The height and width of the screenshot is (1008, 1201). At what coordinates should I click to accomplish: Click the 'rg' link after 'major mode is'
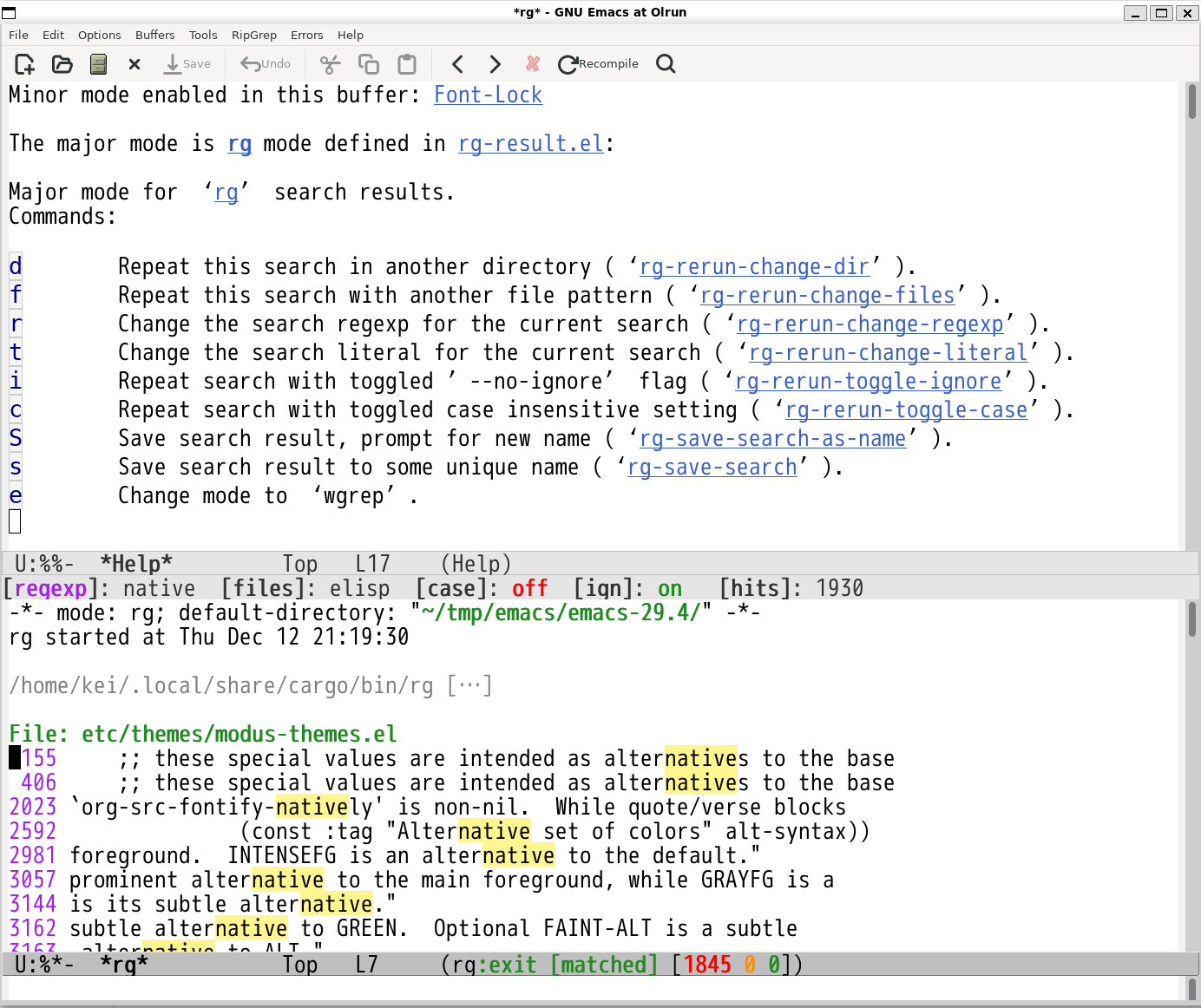pos(240,144)
